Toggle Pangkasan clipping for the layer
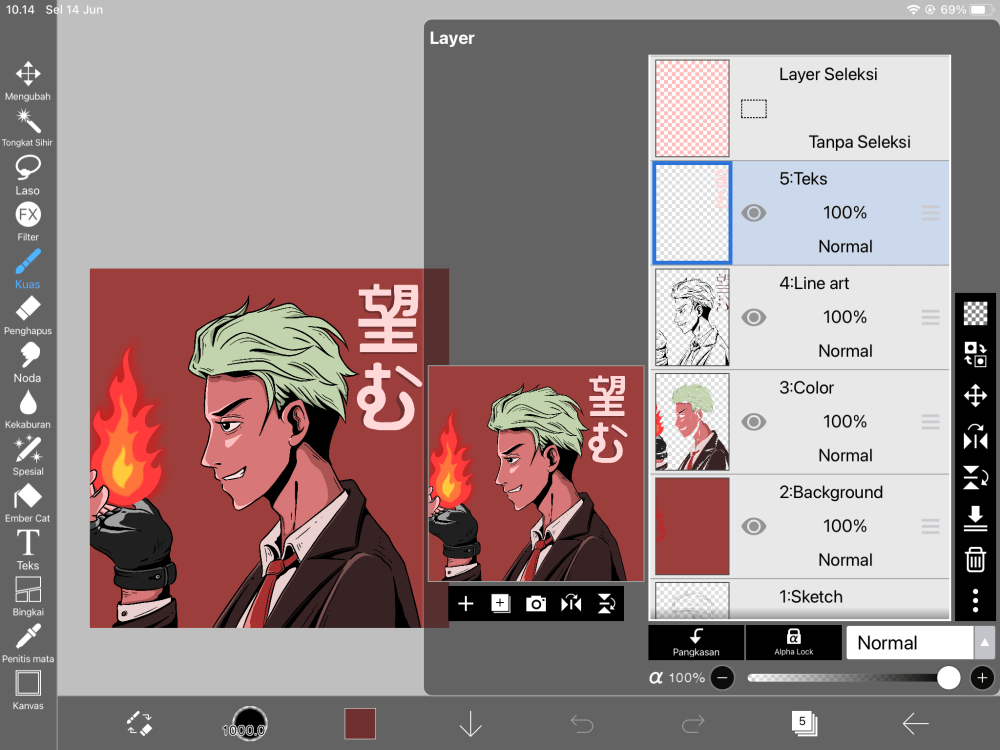Viewport: 1000px width, 750px height. point(696,642)
